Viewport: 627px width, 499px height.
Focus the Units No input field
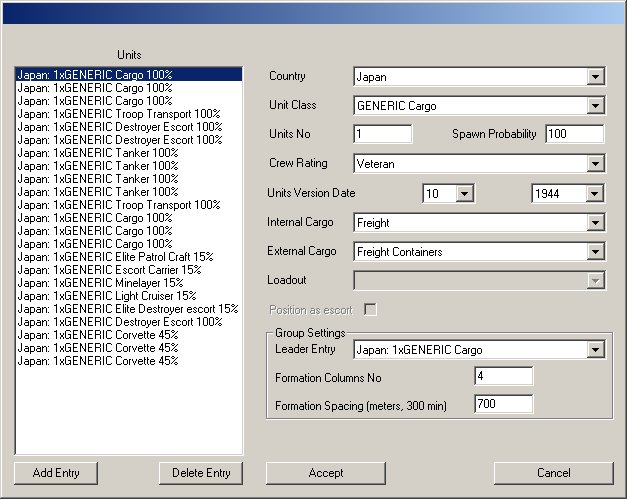383,134
